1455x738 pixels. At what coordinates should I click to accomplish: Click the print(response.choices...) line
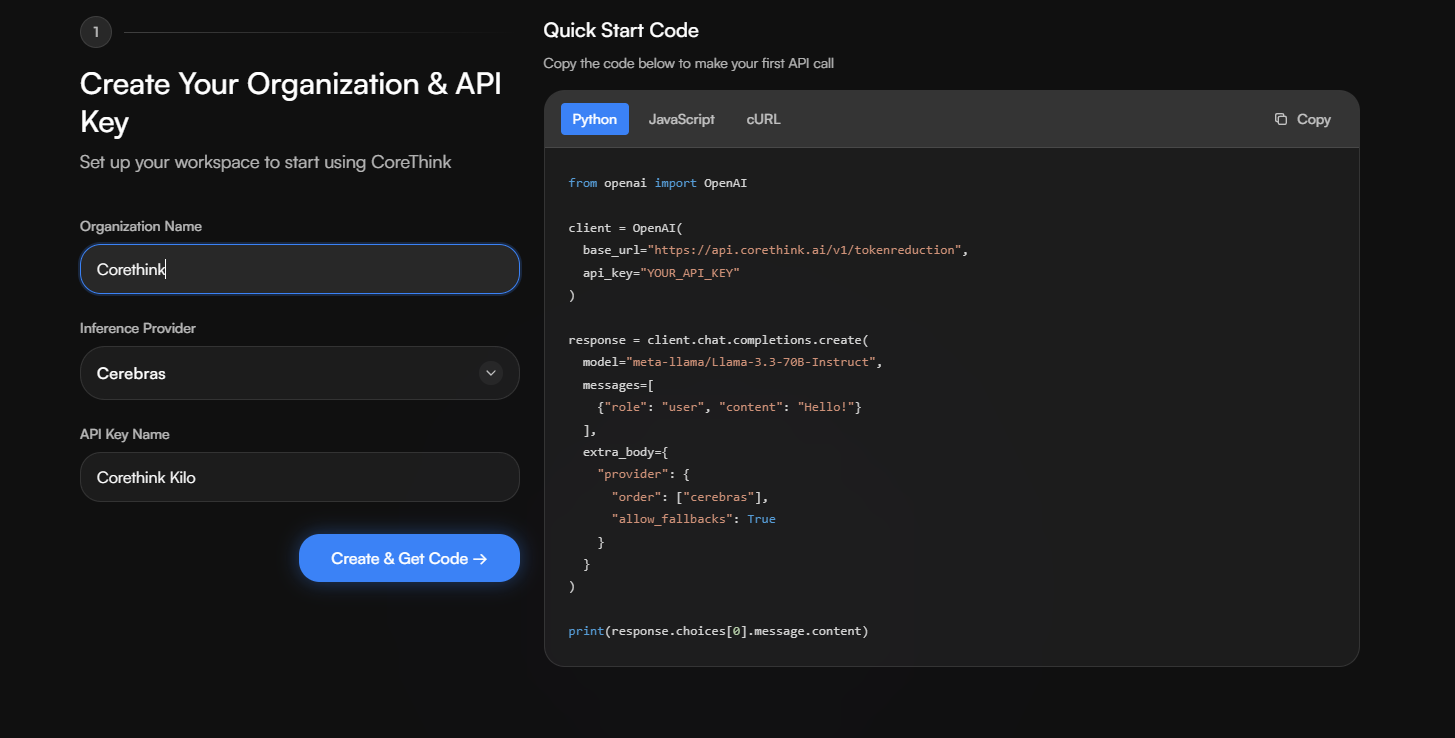pyautogui.click(x=718, y=631)
